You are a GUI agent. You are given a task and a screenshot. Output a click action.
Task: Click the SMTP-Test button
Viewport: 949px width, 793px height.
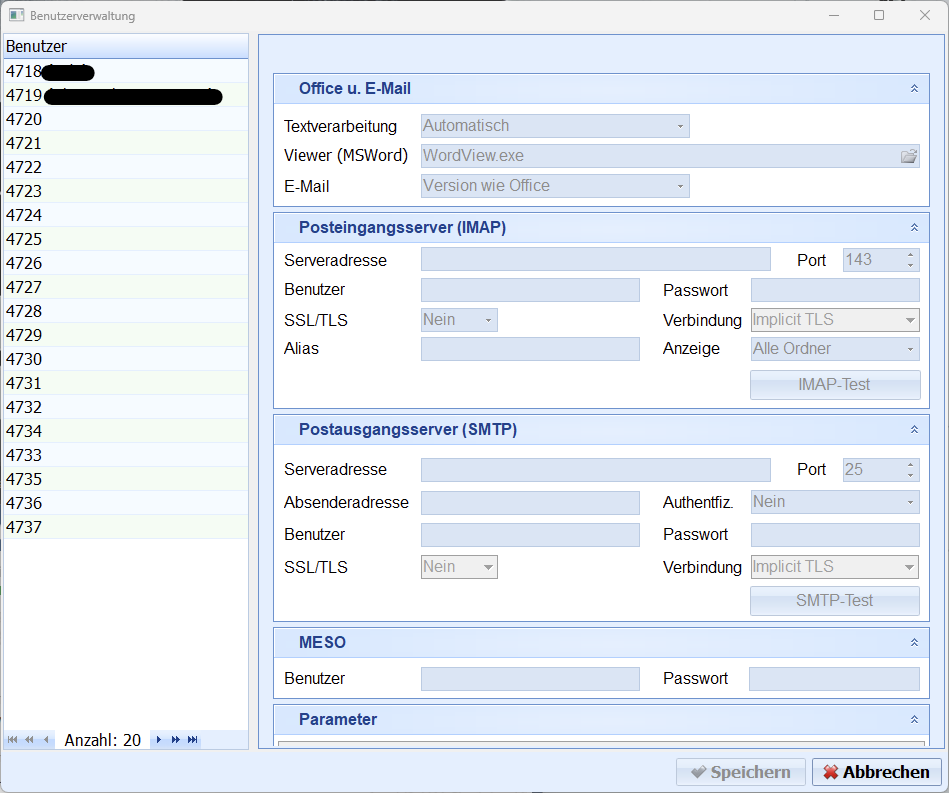click(x=834, y=601)
